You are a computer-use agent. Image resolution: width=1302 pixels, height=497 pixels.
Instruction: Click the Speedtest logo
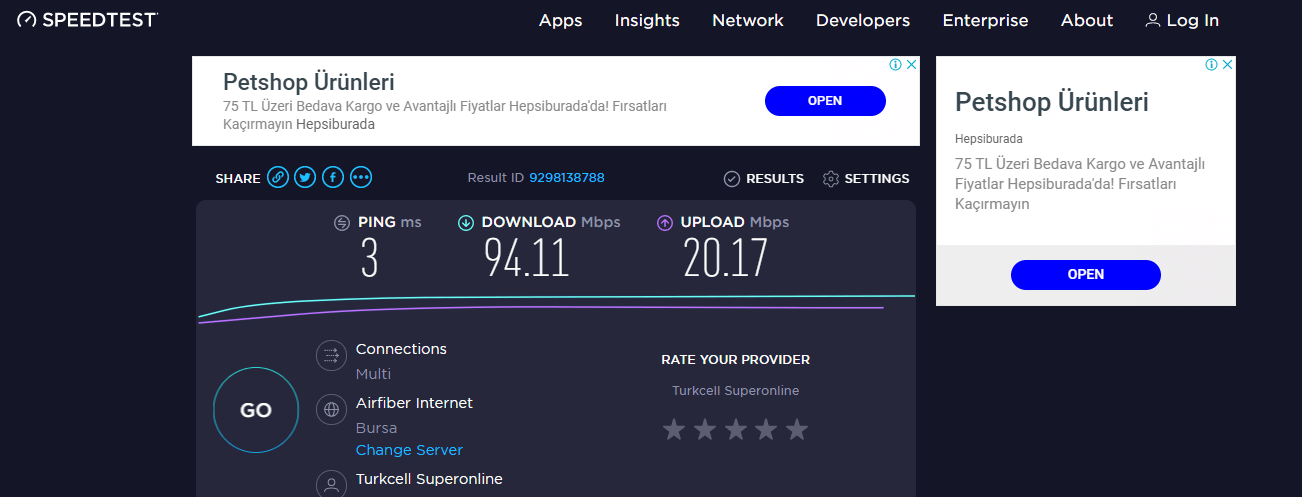pos(88,20)
